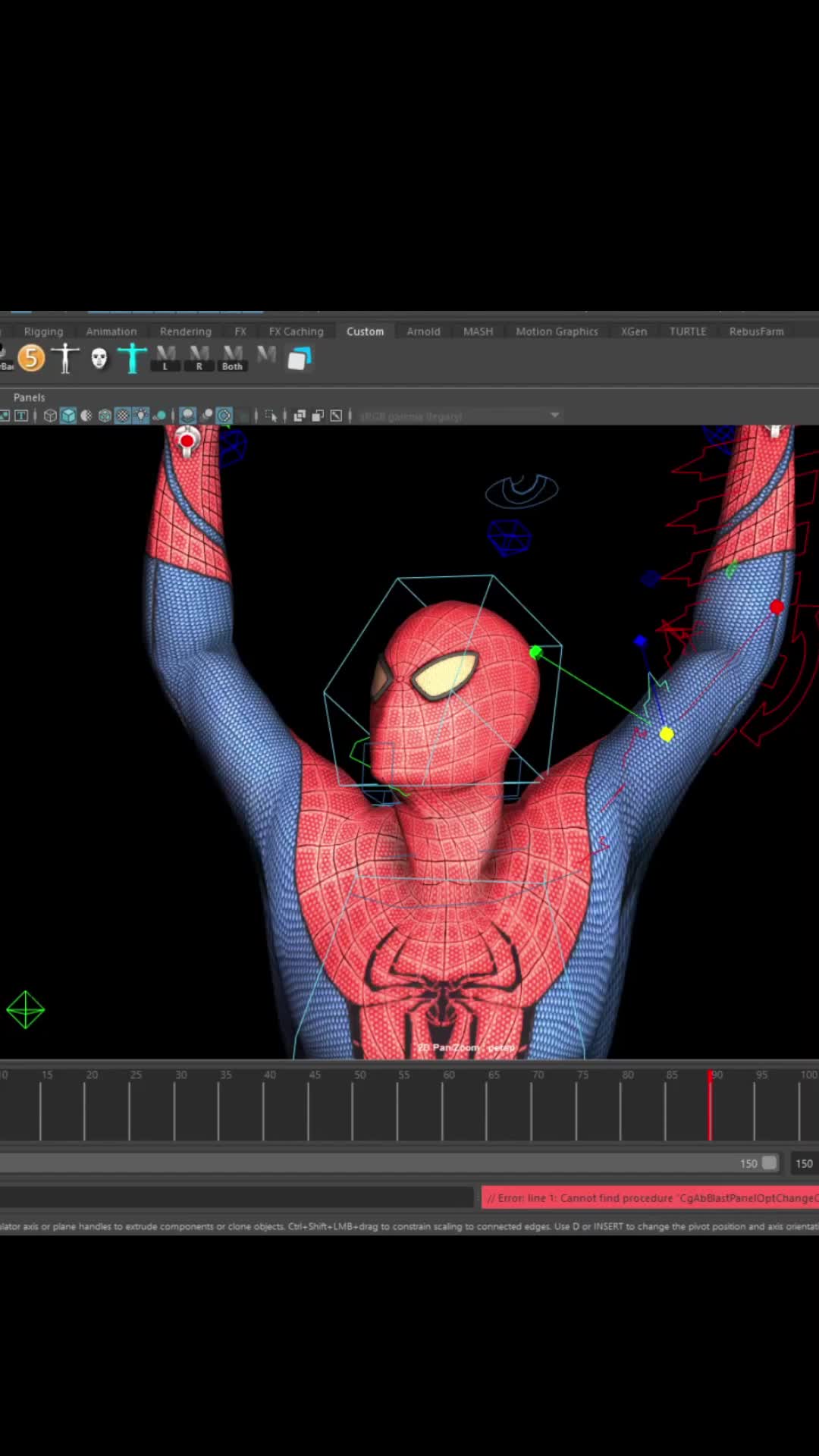Click the blue curved control above head
819x1456 pixels.
pos(522,491)
